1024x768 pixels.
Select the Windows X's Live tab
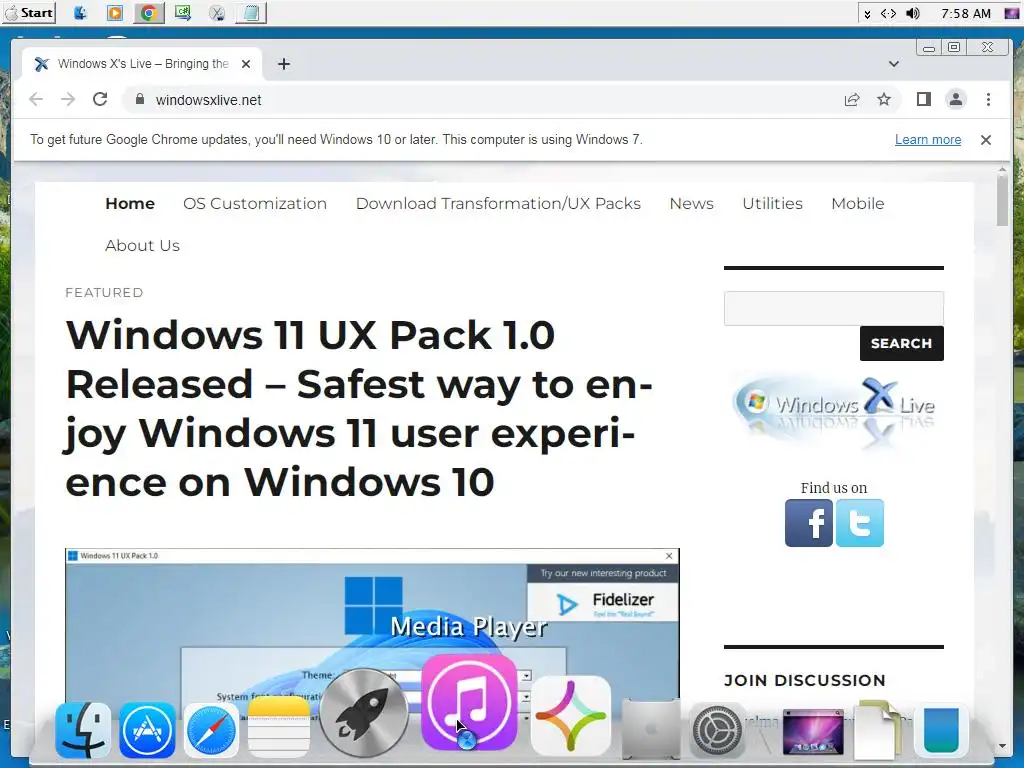(x=142, y=64)
